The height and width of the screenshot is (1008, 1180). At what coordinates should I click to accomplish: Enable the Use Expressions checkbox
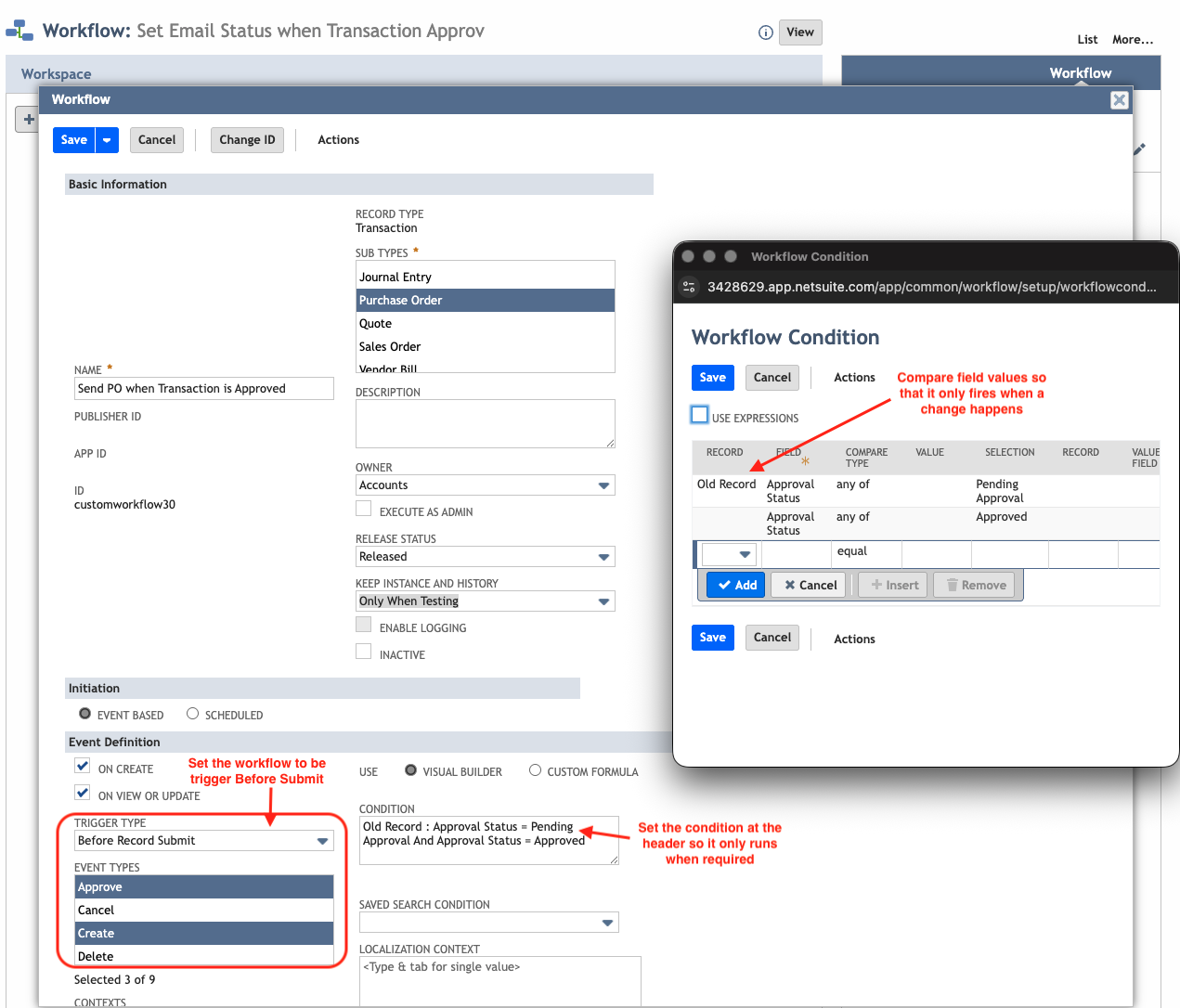coord(699,414)
